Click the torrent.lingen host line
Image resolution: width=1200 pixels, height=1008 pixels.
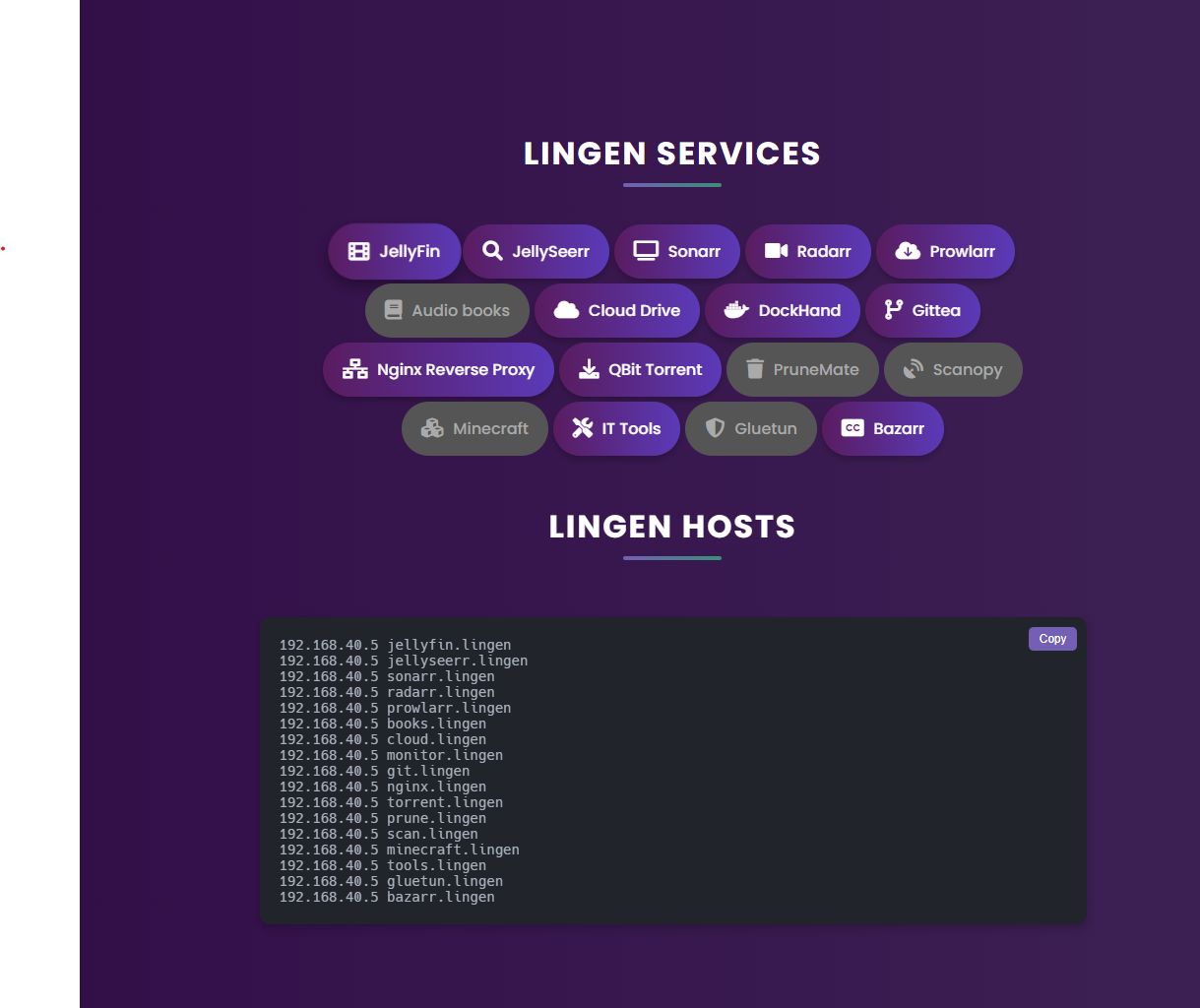click(391, 802)
